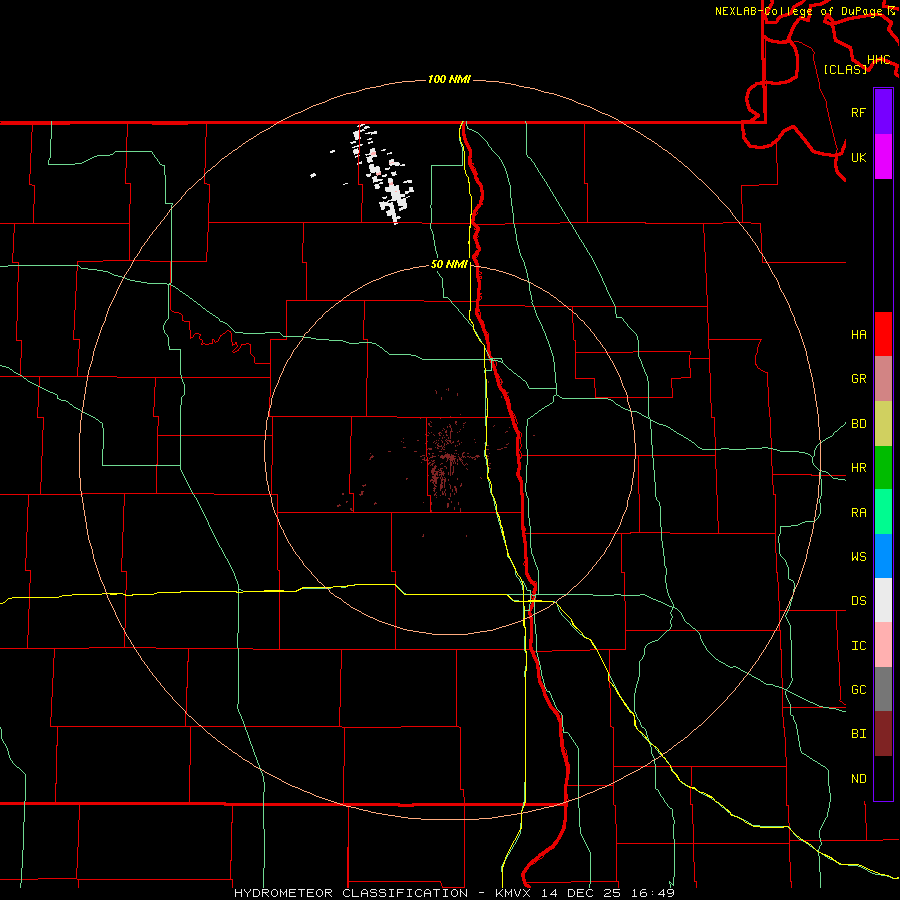Viewport: 900px width, 900px height.
Task: Click the 'GC' legend label
Action: coord(858,689)
